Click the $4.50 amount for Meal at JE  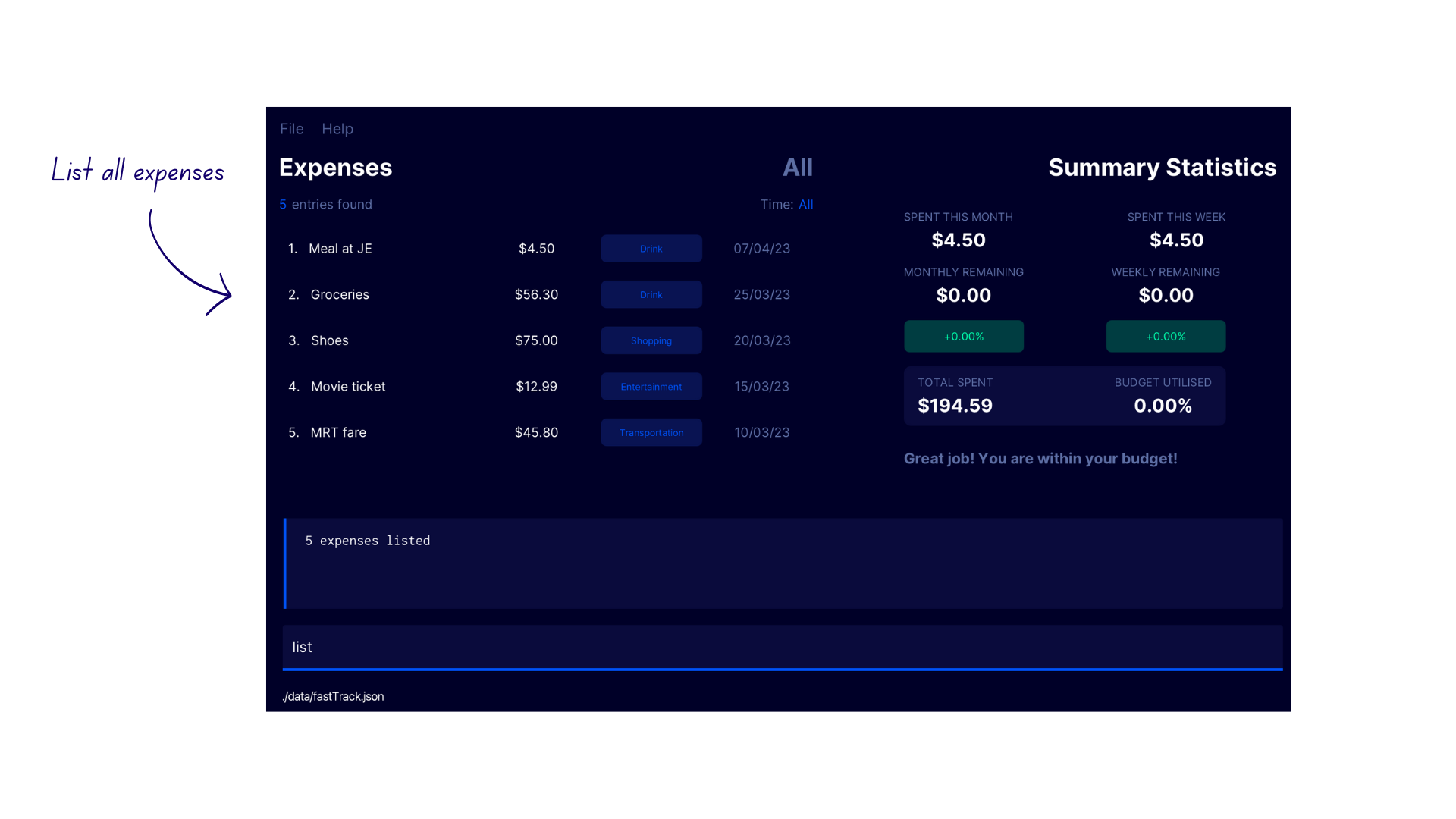(537, 249)
